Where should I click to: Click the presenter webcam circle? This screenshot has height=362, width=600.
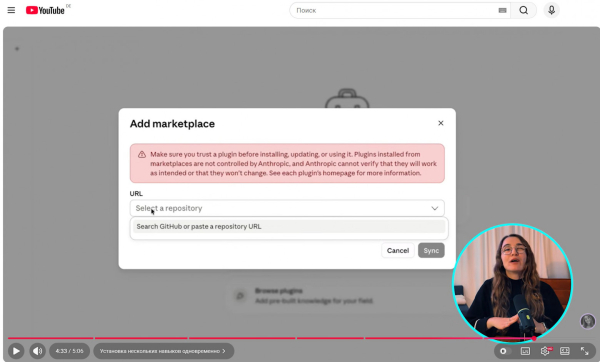512,283
